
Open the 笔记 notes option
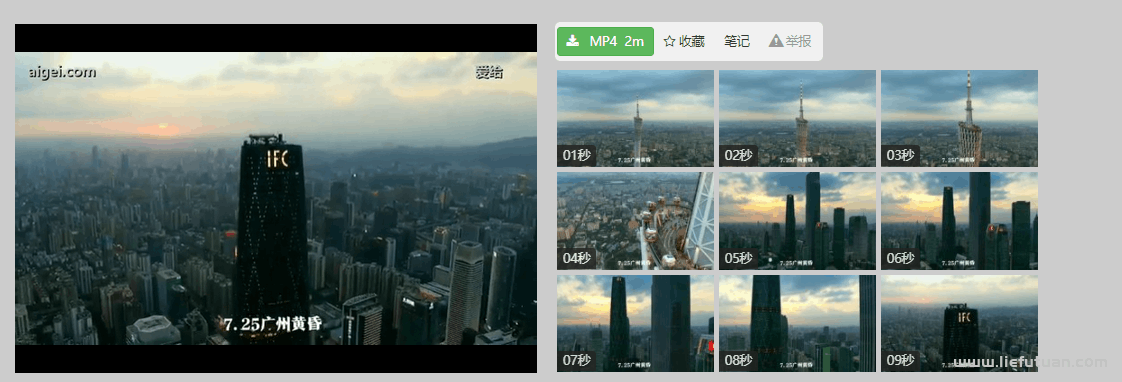pos(737,41)
